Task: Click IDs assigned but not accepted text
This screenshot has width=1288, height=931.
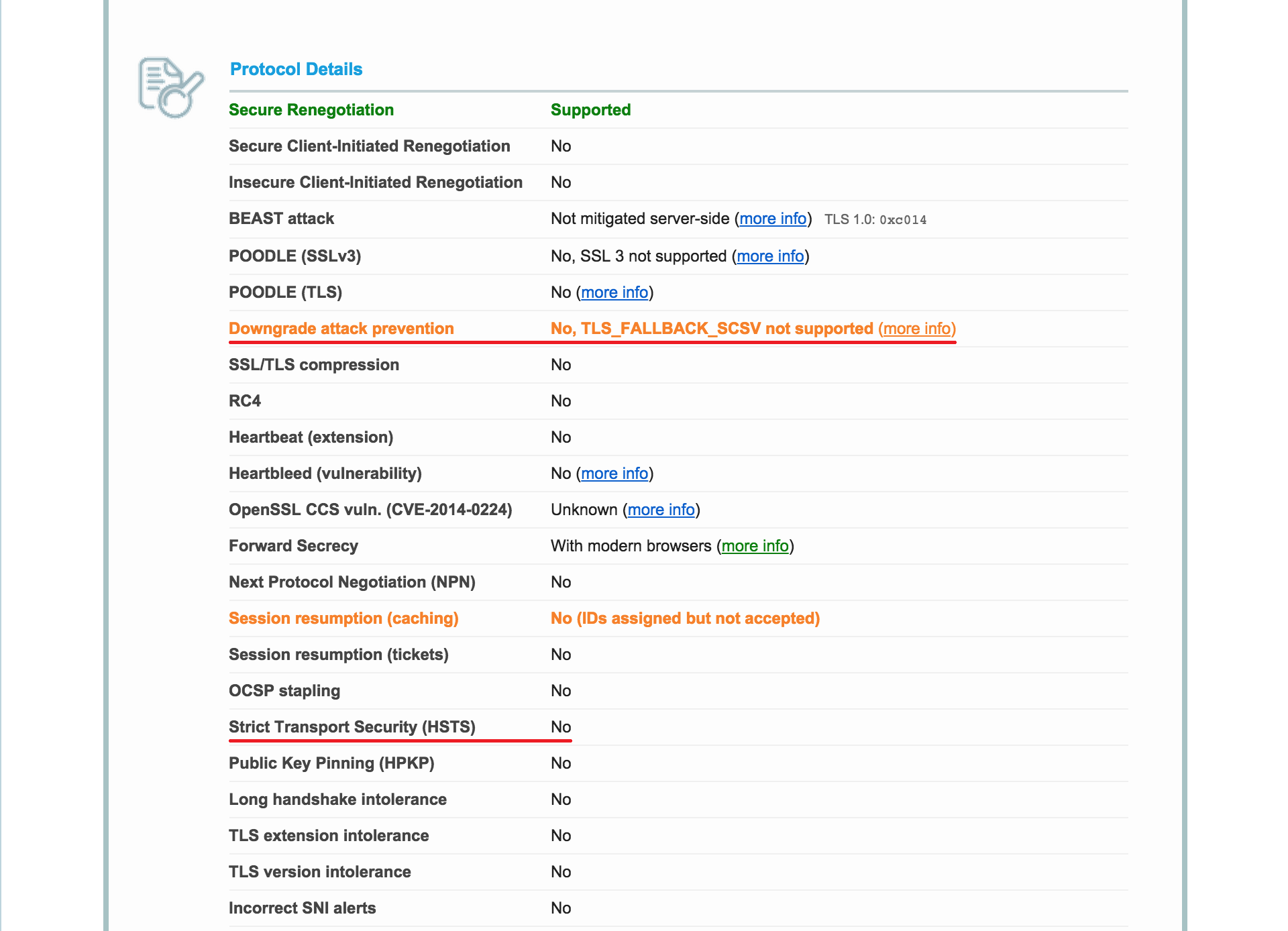Action: (698, 618)
